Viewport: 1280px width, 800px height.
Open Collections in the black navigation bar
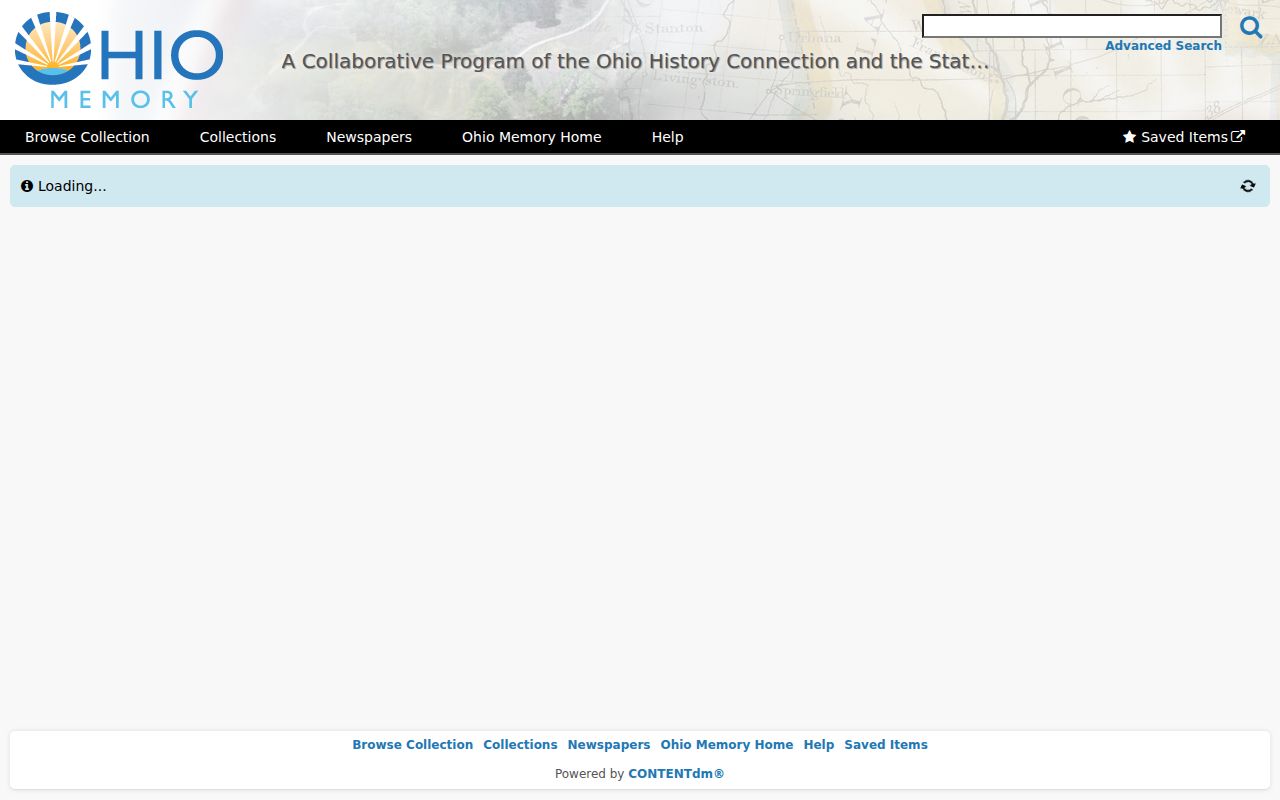click(238, 137)
